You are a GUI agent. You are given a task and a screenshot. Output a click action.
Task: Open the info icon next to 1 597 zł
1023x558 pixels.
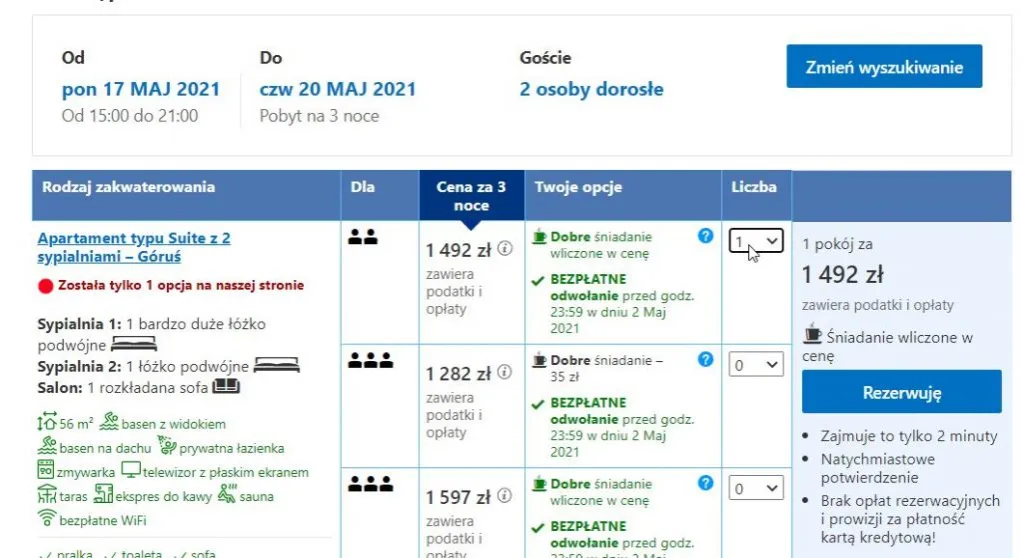tap(505, 496)
